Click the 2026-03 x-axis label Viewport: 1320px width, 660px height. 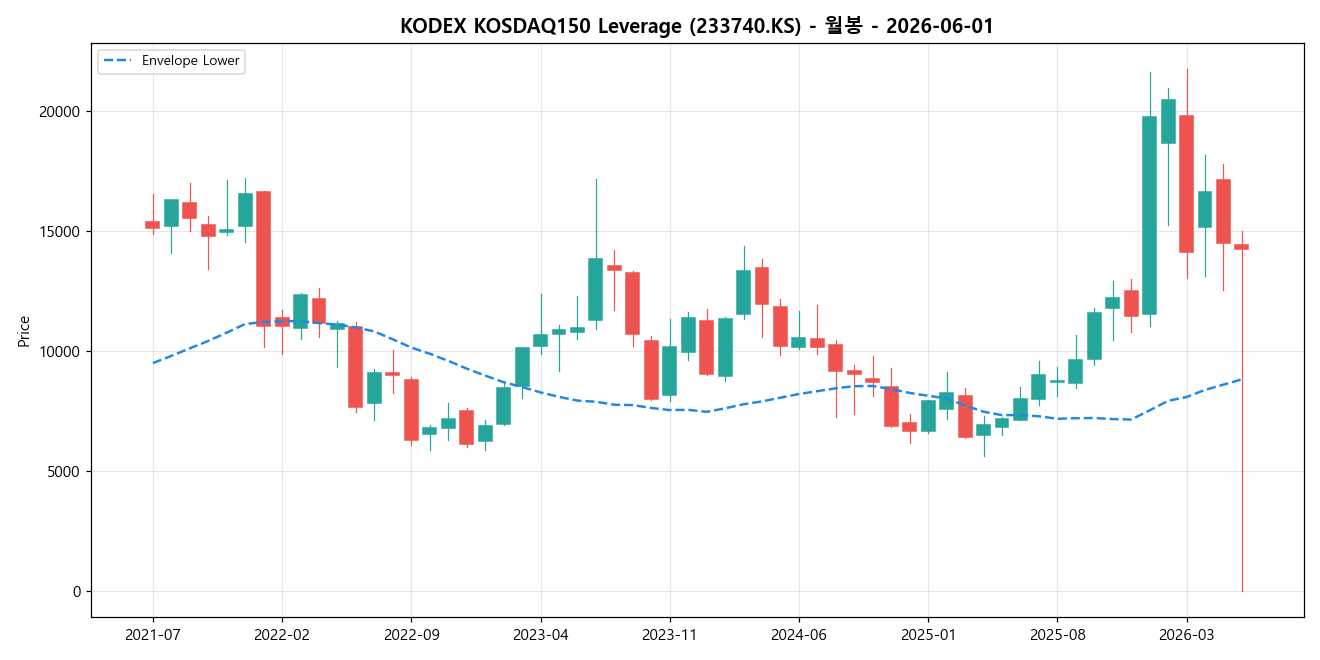tap(1186, 634)
